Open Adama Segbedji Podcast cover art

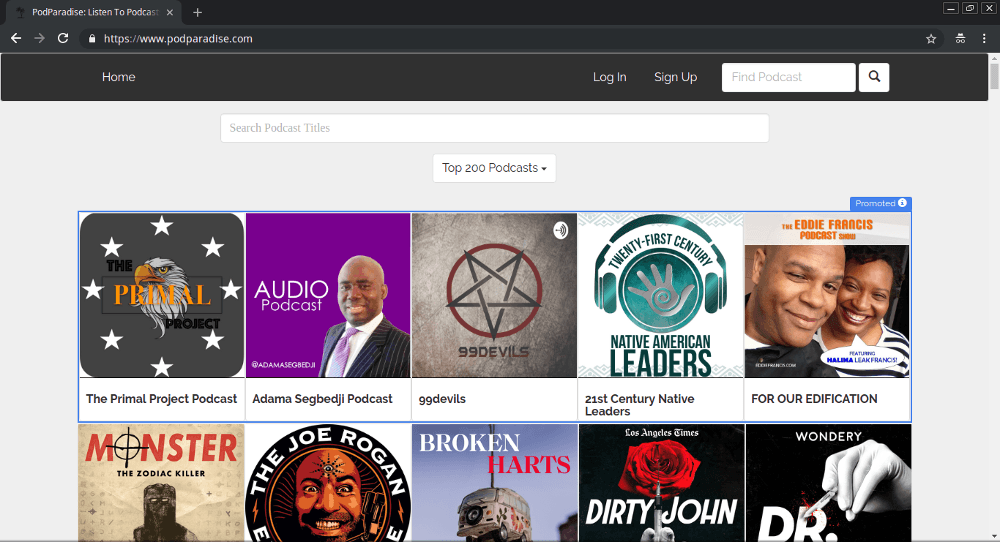[x=328, y=295]
